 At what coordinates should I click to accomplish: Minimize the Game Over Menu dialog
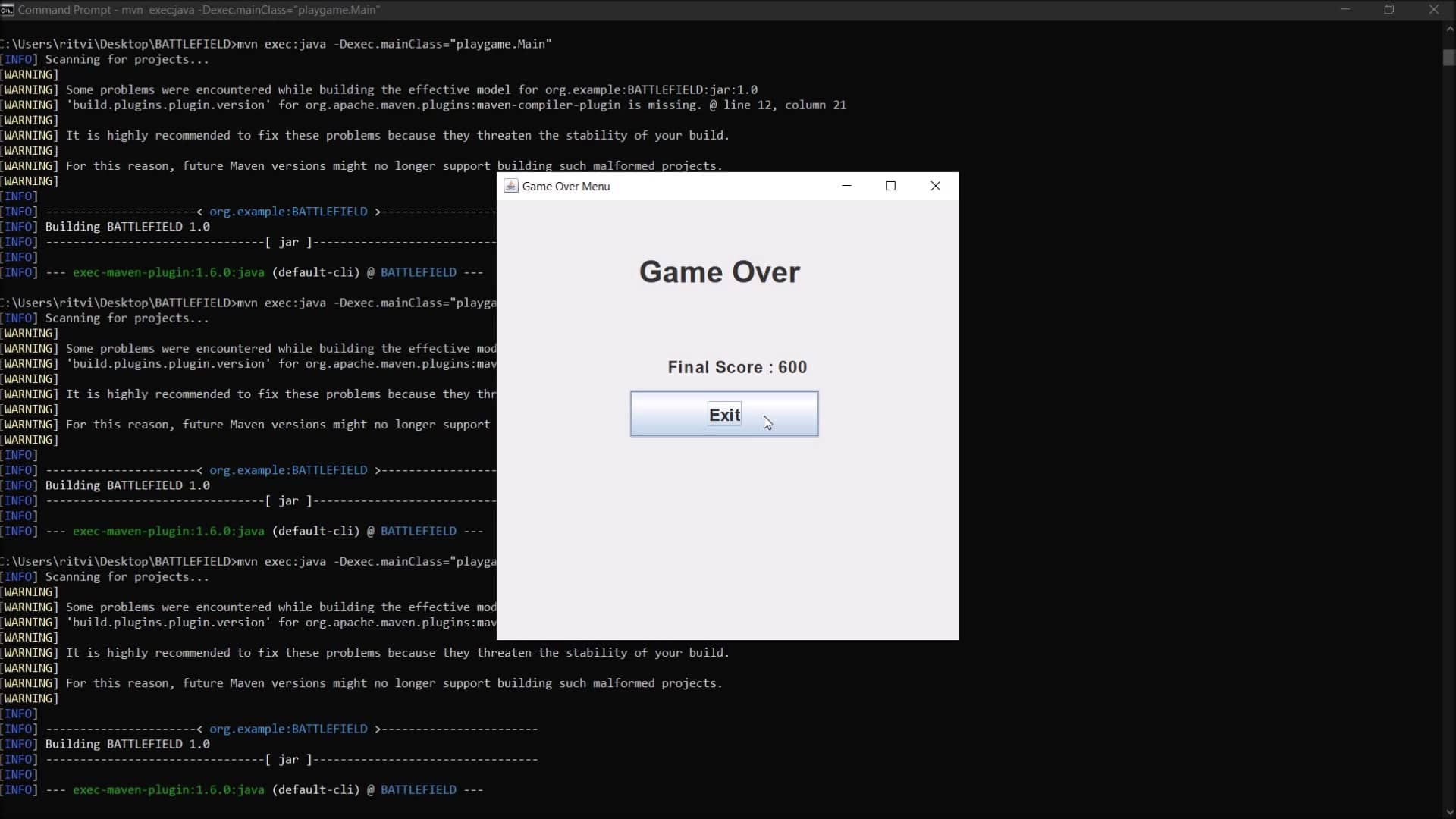coord(847,186)
